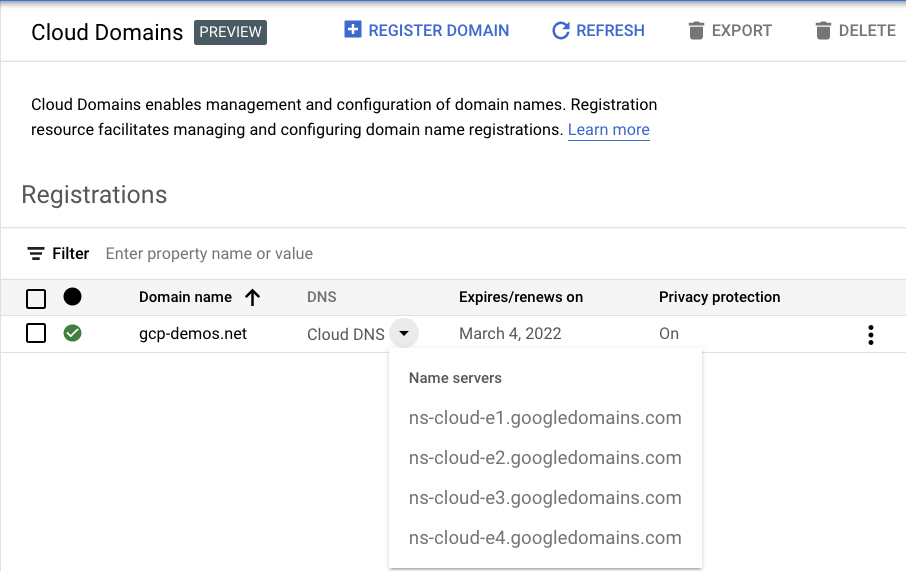Viewport: 906px width, 571px height.
Task: Click the Filter lines icon
Action: coord(36,254)
